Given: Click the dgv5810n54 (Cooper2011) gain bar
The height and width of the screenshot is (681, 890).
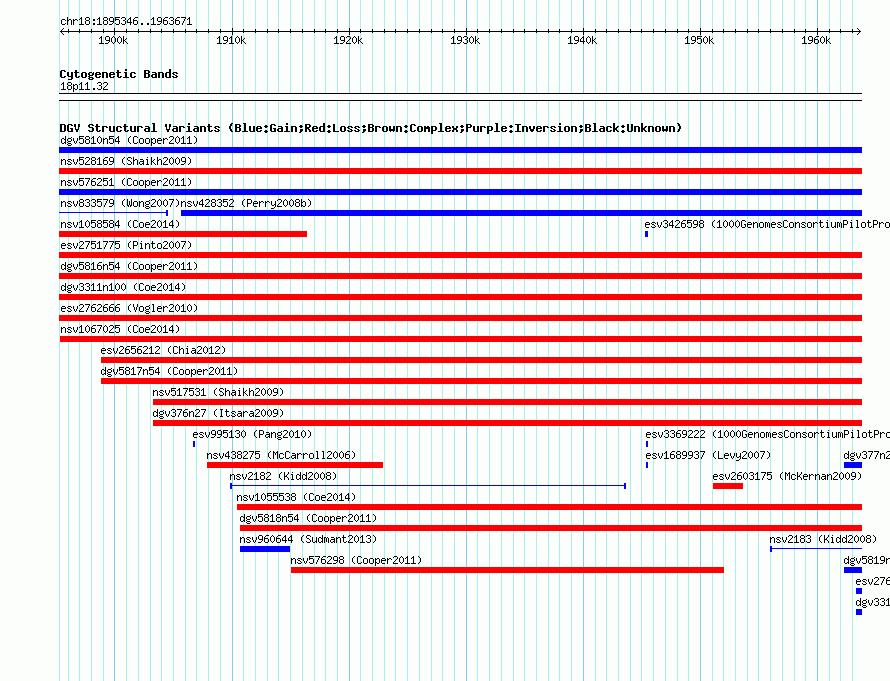Looking at the screenshot, I should point(460,150).
